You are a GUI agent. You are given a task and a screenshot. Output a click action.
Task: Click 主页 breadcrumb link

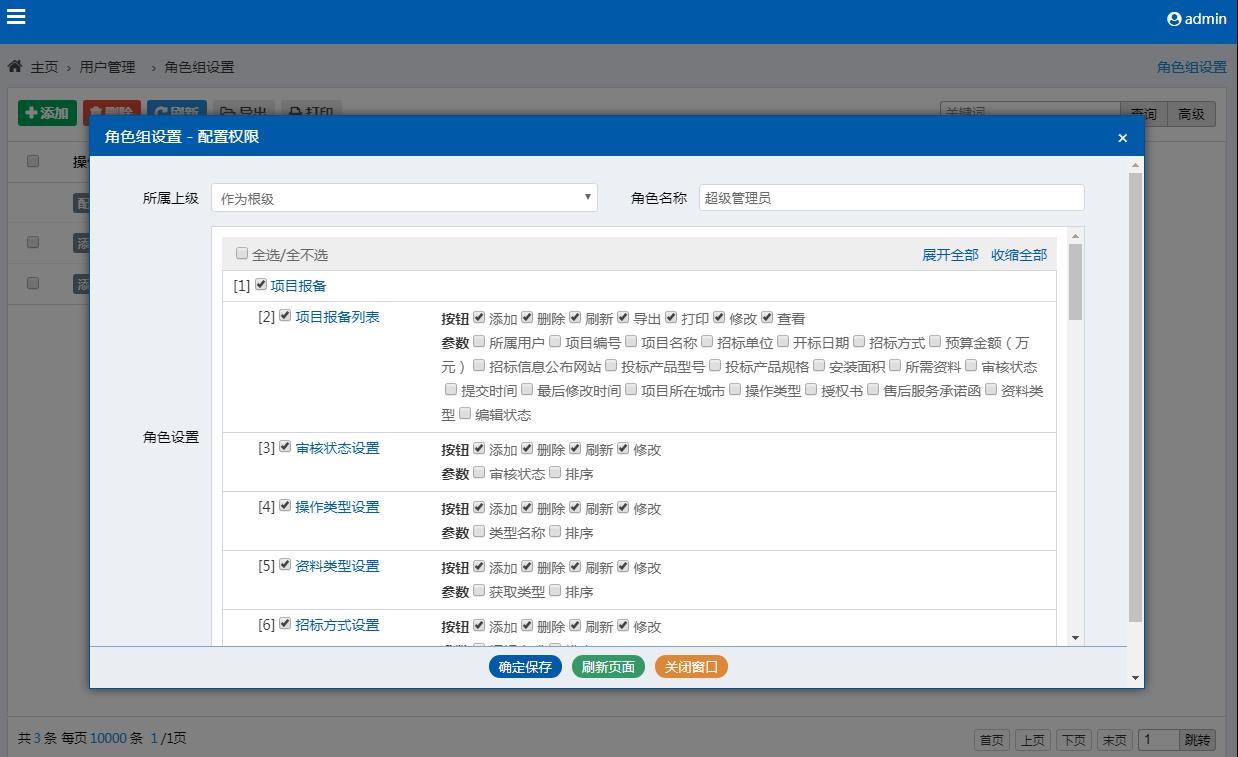click(44, 67)
